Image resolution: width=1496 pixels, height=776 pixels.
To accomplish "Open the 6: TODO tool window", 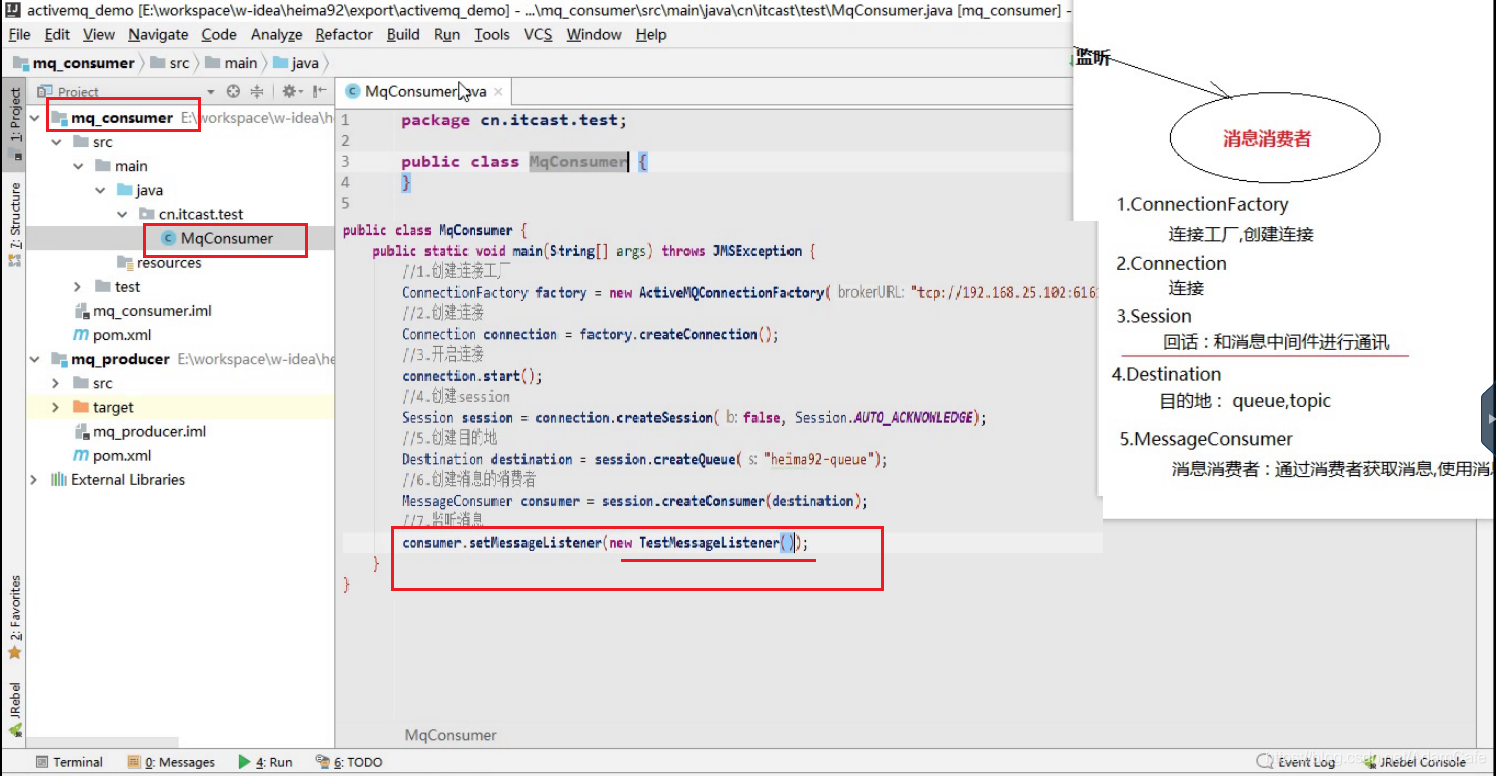I will (349, 762).
